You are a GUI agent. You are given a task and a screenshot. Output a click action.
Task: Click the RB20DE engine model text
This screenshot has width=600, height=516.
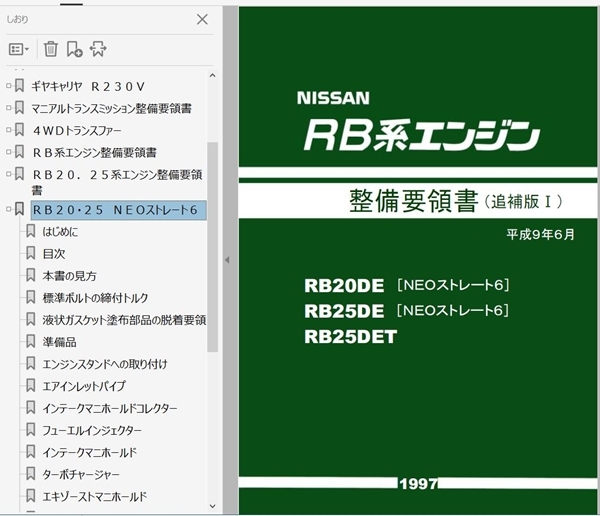click(344, 286)
